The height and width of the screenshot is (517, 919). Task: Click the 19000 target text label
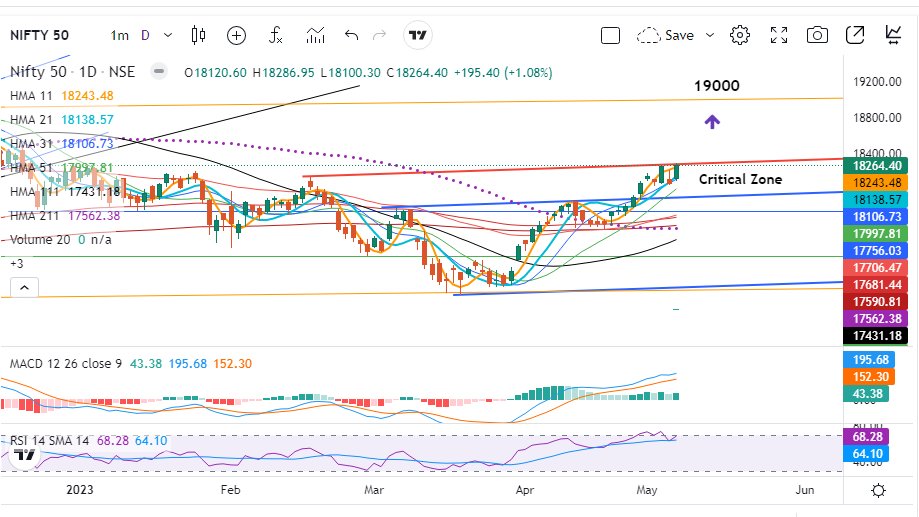click(x=717, y=86)
